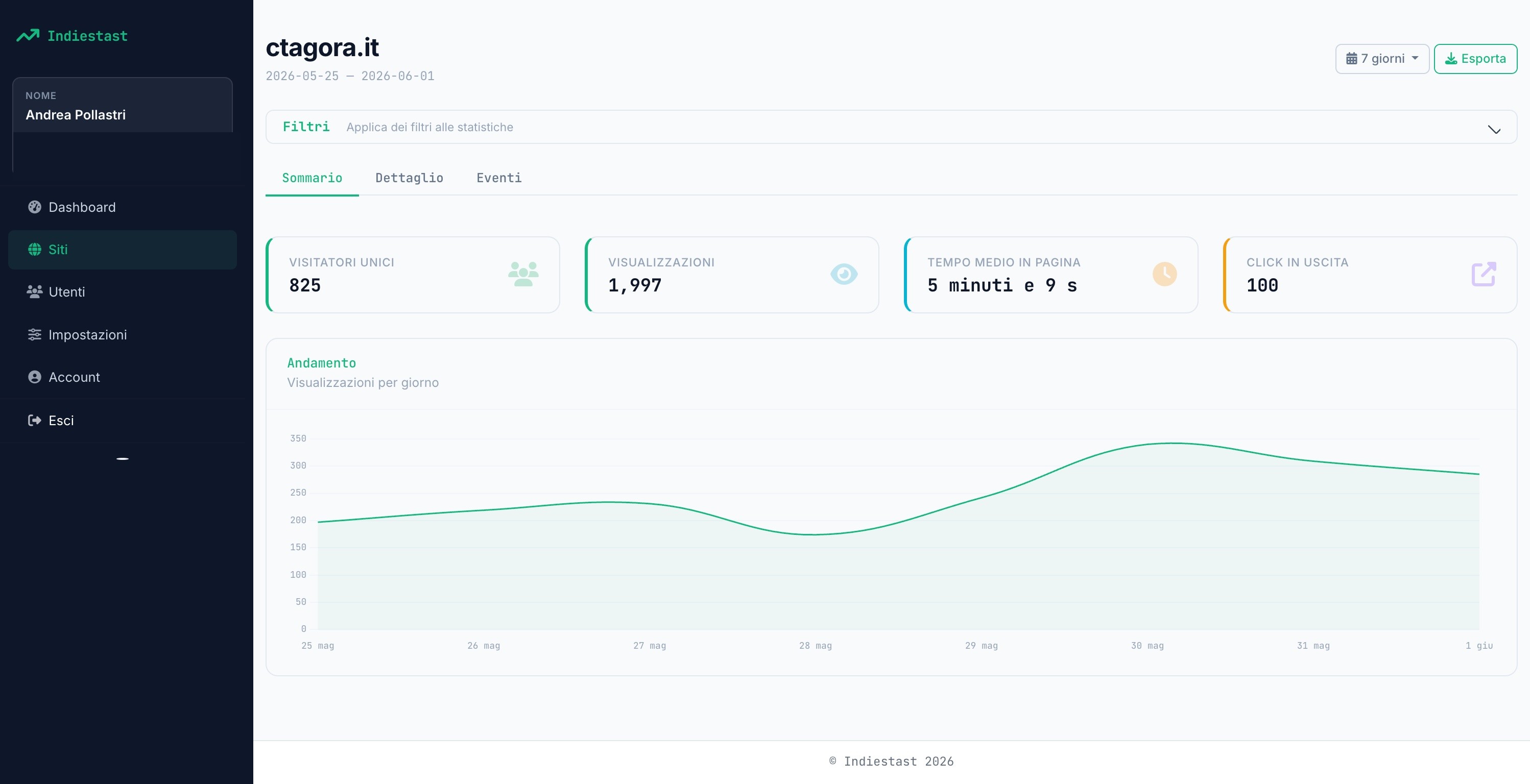Click the ctagora.it site title

pos(322,47)
